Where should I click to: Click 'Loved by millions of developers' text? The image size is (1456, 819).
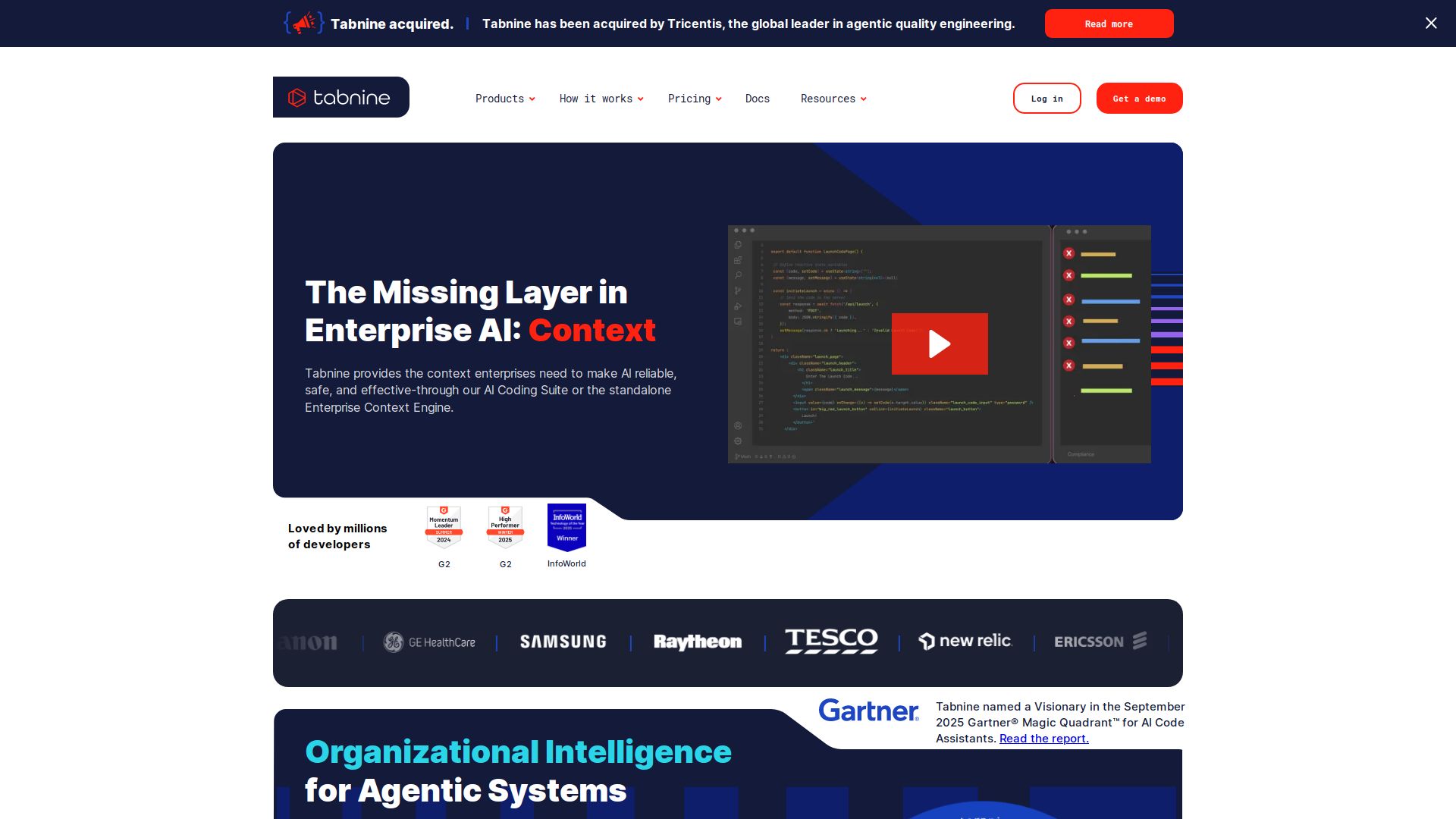click(x=337, y=536)
